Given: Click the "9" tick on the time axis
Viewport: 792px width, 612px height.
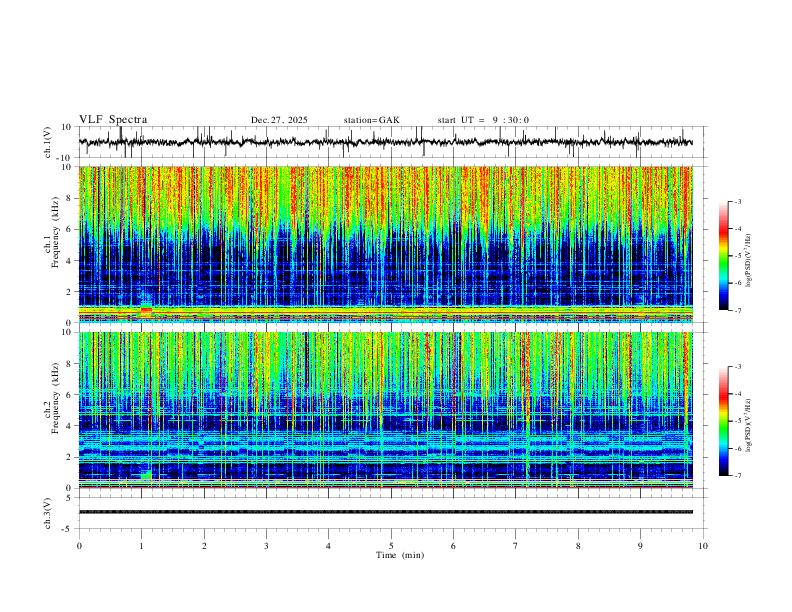Looking at the screenshot, I should click(x=640, y=546).
